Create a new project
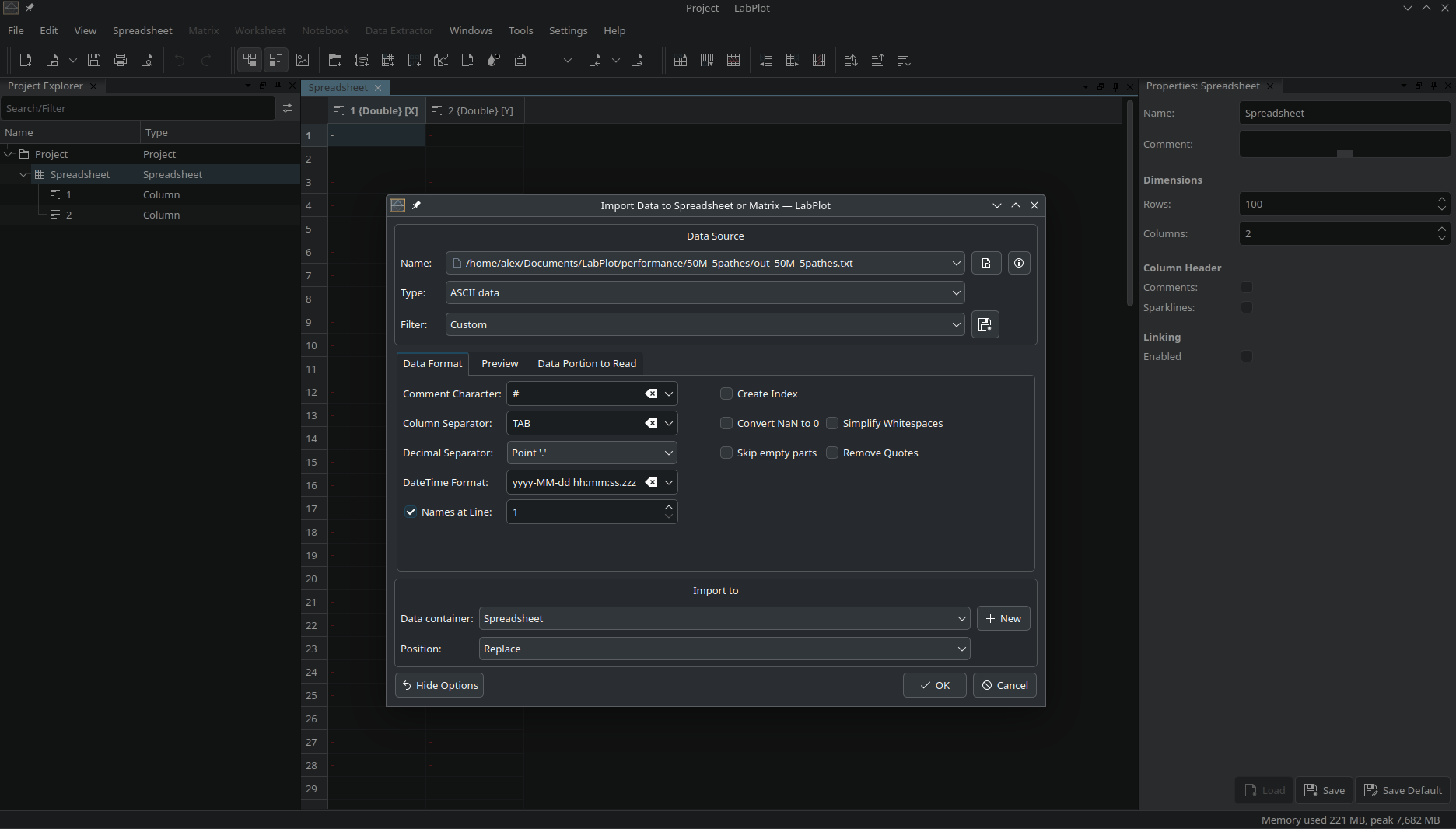 (25, 60)
